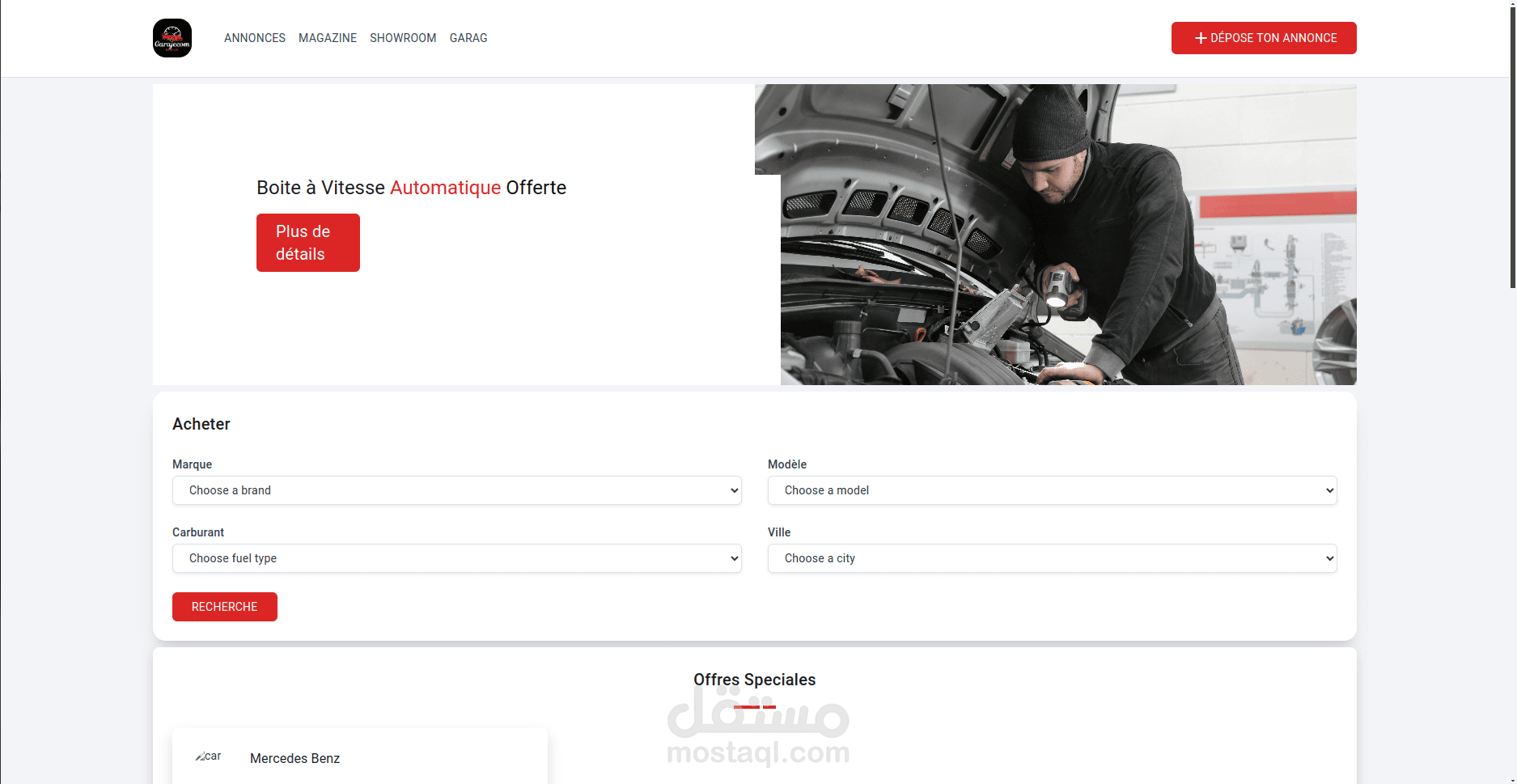Click the DÉPOSE TON ANNONCE button
This screenshot has width=1517, height=784.
1264,38
